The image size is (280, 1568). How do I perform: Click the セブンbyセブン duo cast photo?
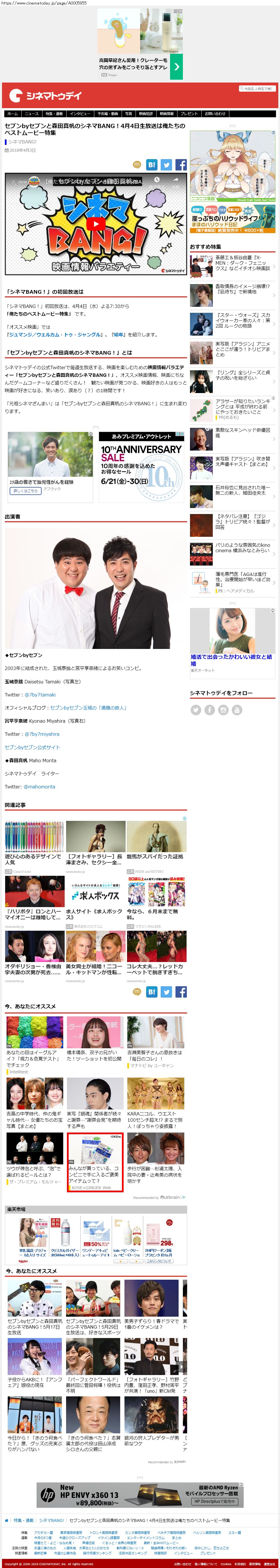(96, 589)
